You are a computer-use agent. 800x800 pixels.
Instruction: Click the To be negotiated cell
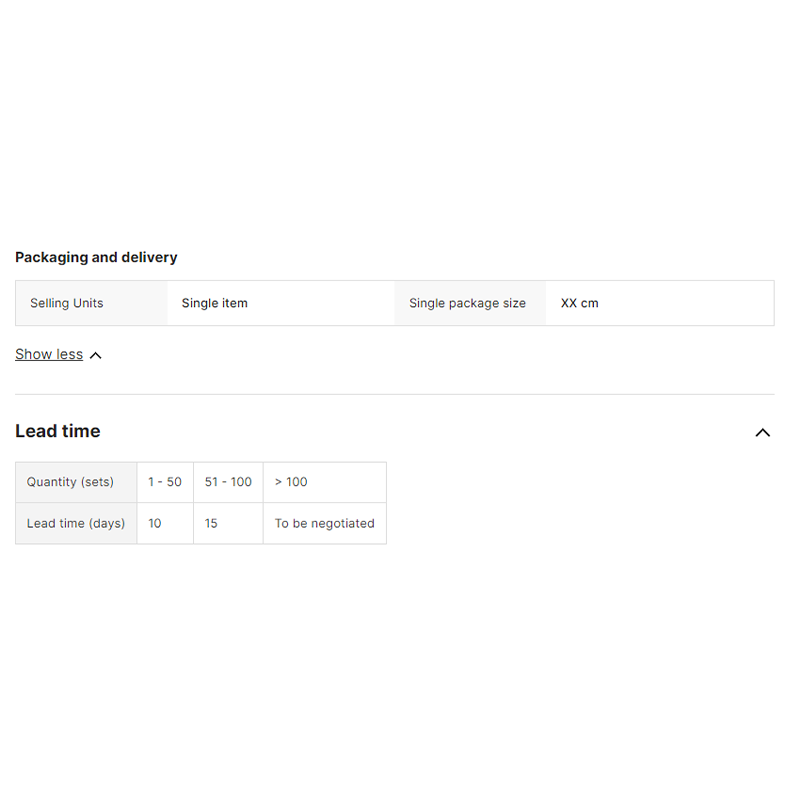point(325,523)
